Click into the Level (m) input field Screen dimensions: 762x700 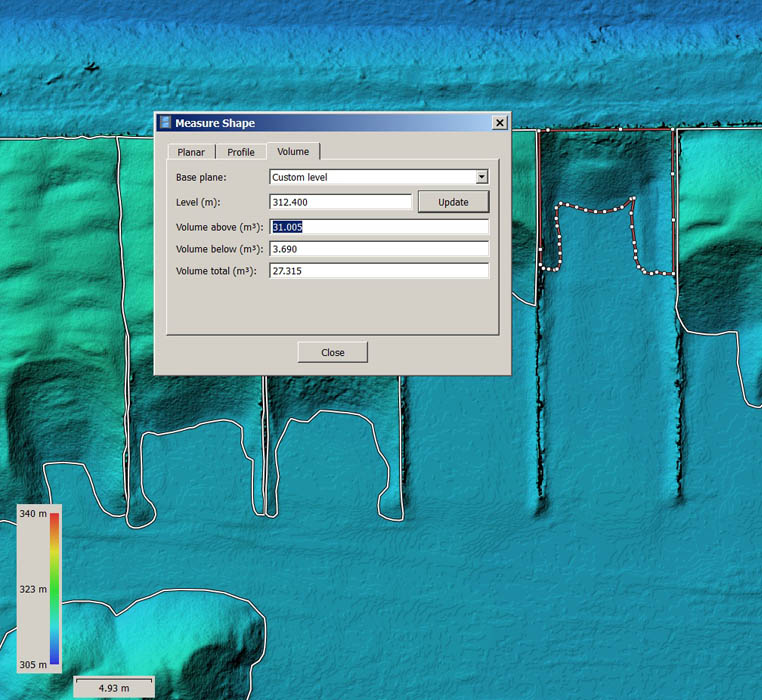(340, 202)
